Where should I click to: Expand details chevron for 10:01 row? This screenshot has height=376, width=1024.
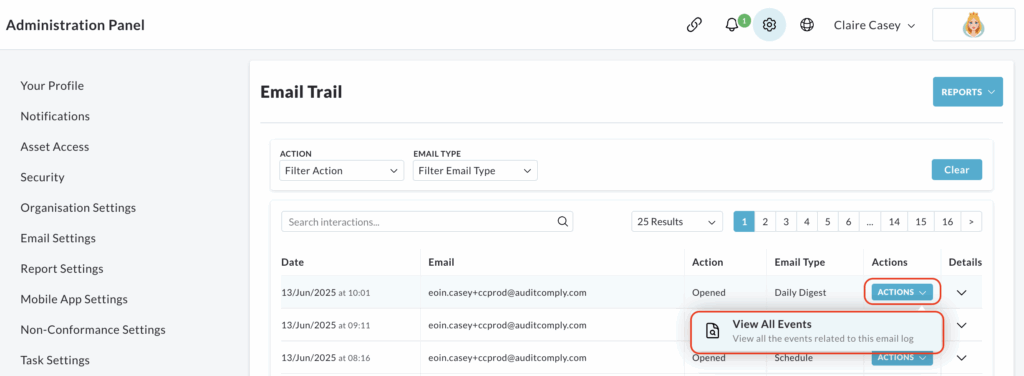[961, 292]
